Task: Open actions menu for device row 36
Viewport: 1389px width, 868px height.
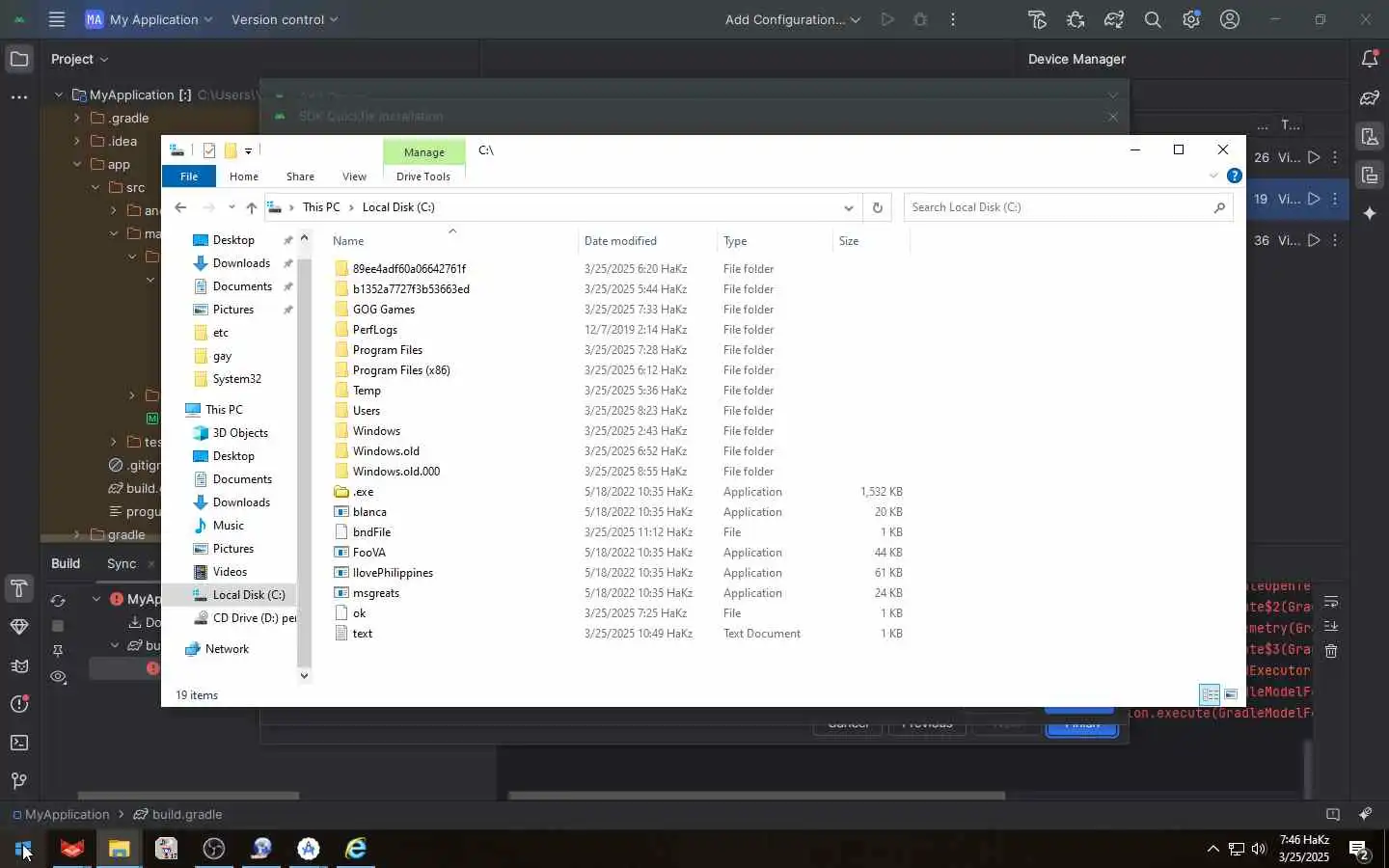Action: click(x=1335, y=240)
